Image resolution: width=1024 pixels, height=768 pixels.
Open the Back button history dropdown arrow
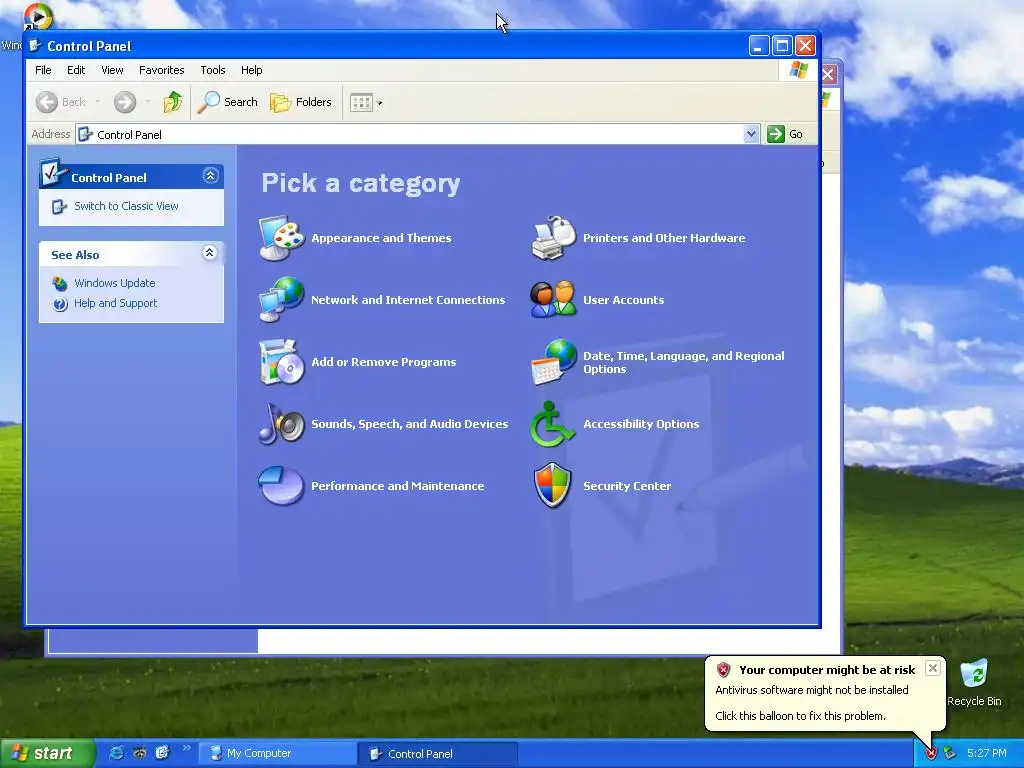[98, 102]
